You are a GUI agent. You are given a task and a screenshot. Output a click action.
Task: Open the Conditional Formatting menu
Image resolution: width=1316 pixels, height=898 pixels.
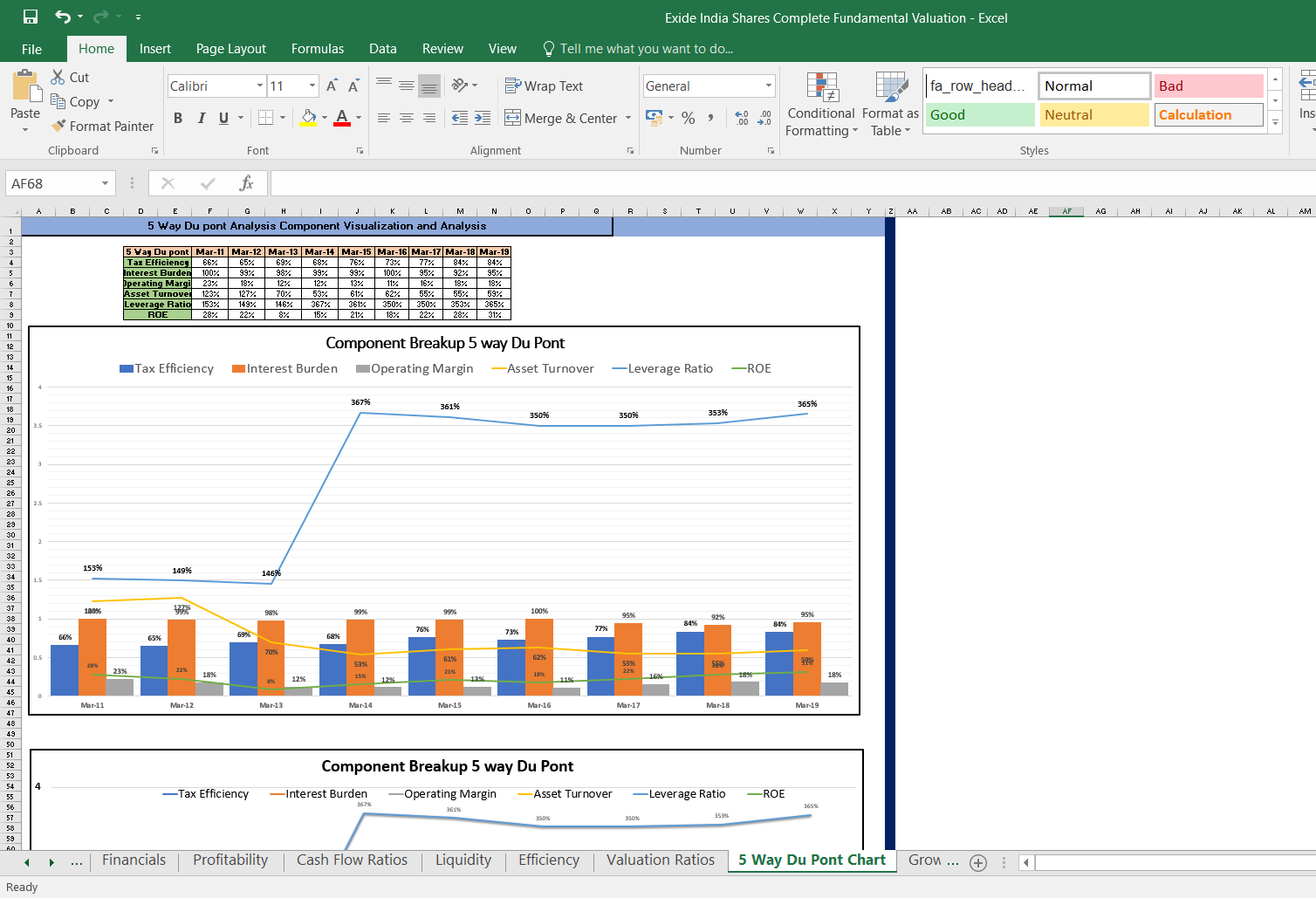tap(821, 105)
